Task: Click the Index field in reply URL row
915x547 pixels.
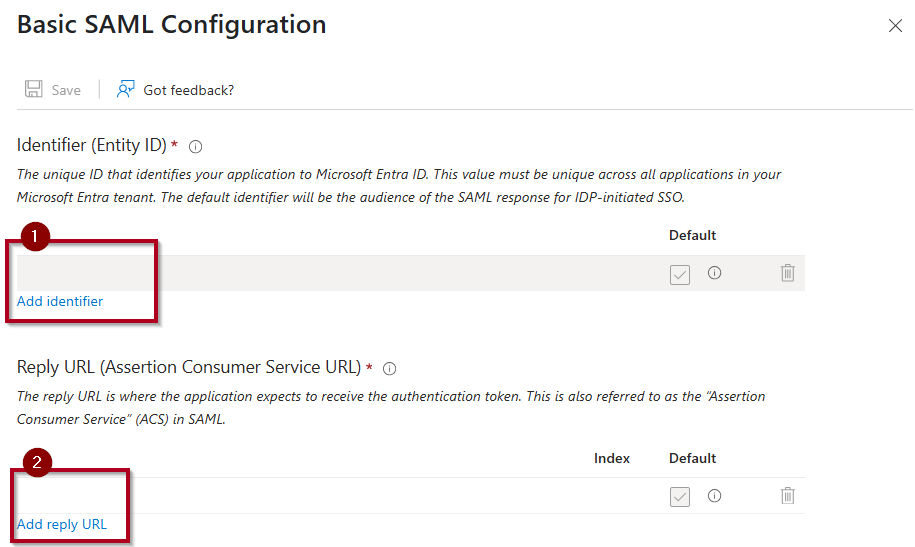Action: pos(612,496)
